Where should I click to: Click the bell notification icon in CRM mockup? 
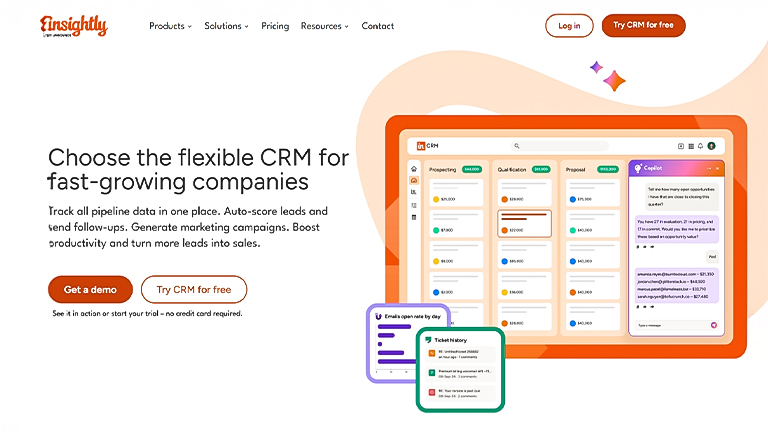click(x=700, y=146)
